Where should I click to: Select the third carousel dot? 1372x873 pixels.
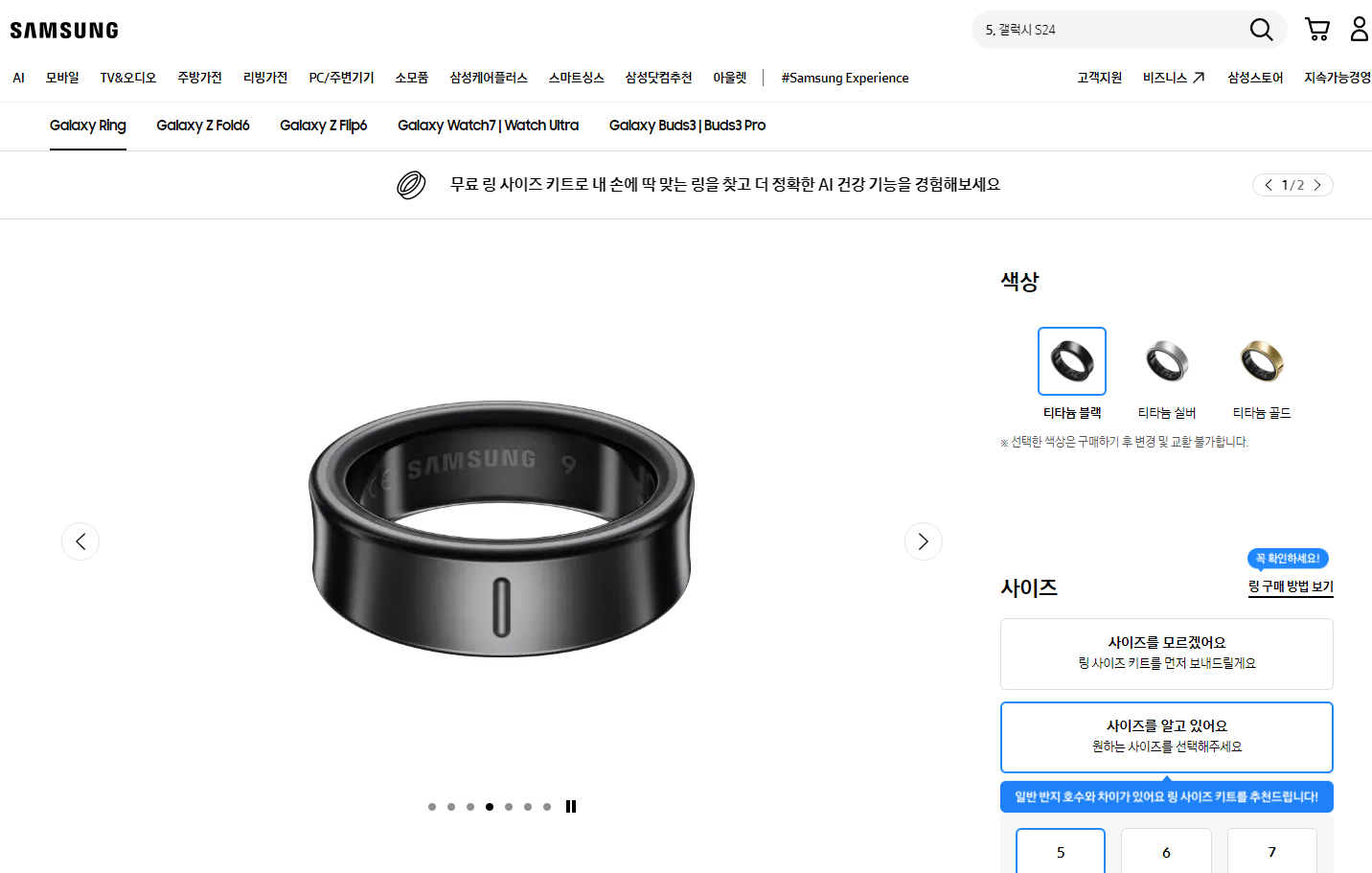tap(470, 807)
